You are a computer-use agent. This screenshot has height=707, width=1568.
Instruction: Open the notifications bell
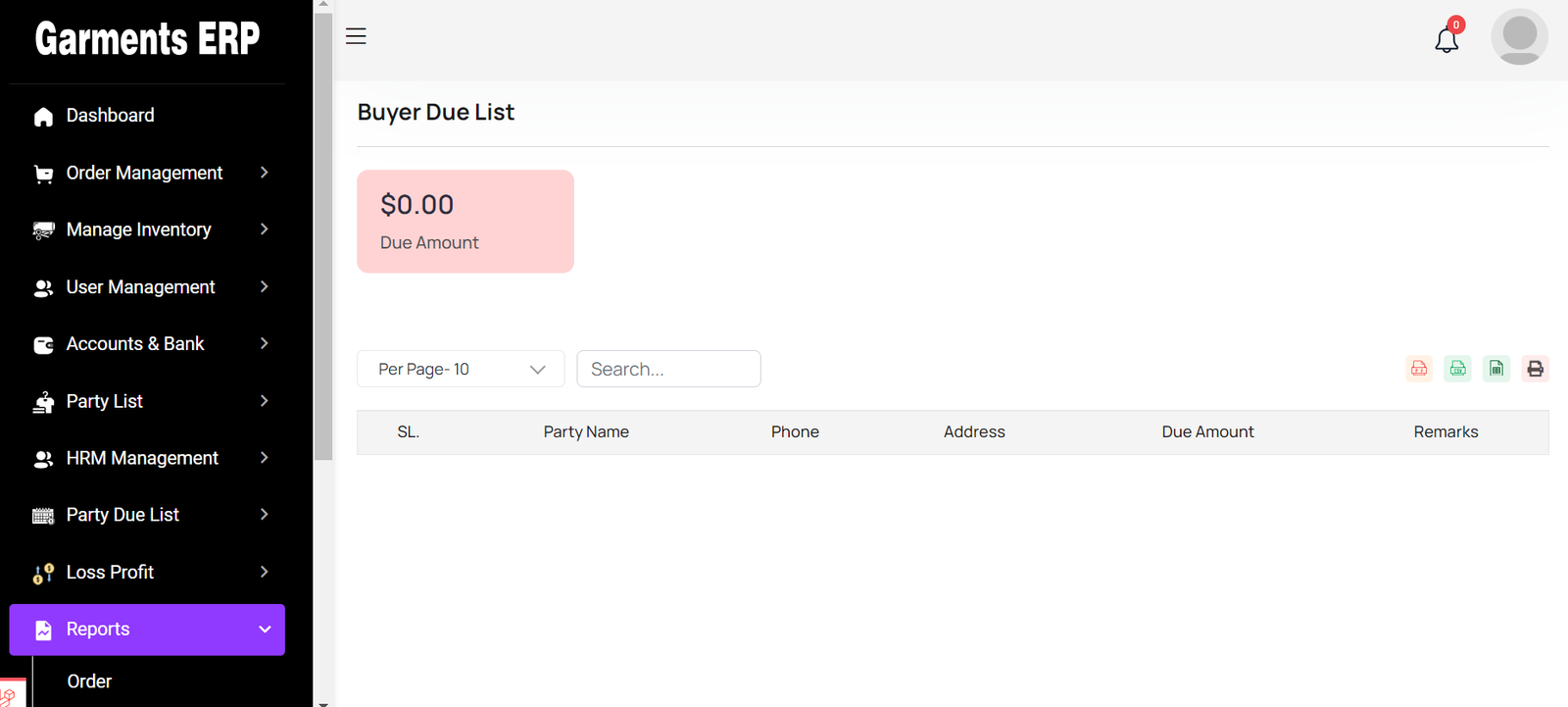pos(1446,39)
